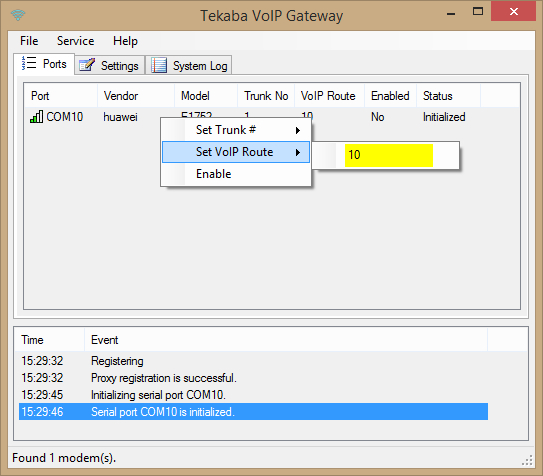
Task: Sort by the Vendor column header
Action: tap(136, 96)
